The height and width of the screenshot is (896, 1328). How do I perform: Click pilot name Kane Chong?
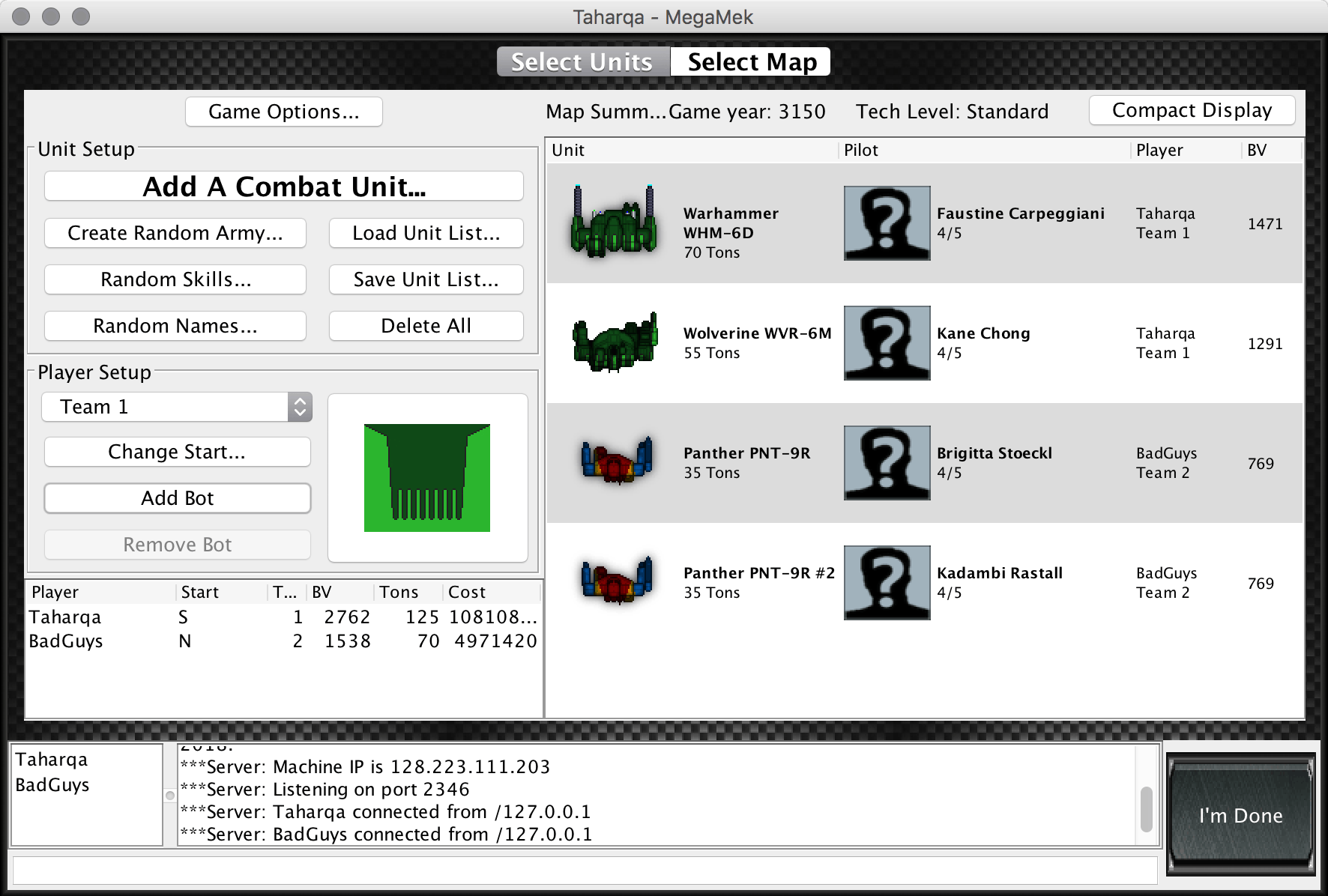983,333
